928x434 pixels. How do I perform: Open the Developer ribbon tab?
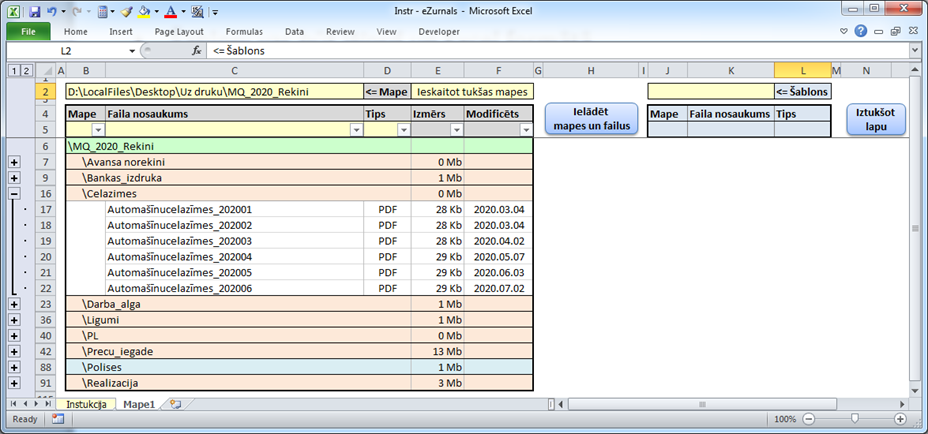pyautogui.click(x=439, y=32)
